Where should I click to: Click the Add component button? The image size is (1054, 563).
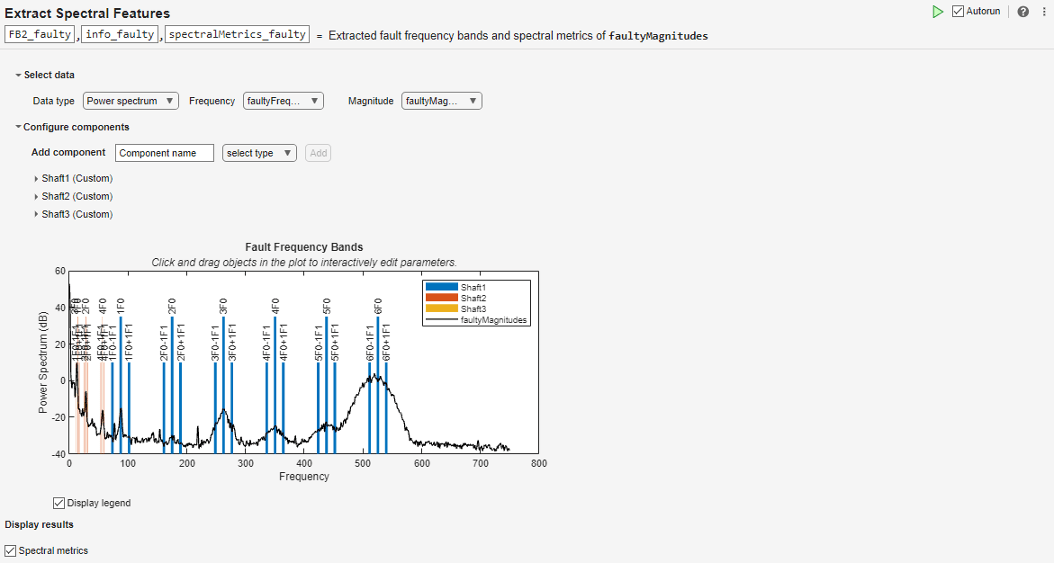(x=318, y=153)
